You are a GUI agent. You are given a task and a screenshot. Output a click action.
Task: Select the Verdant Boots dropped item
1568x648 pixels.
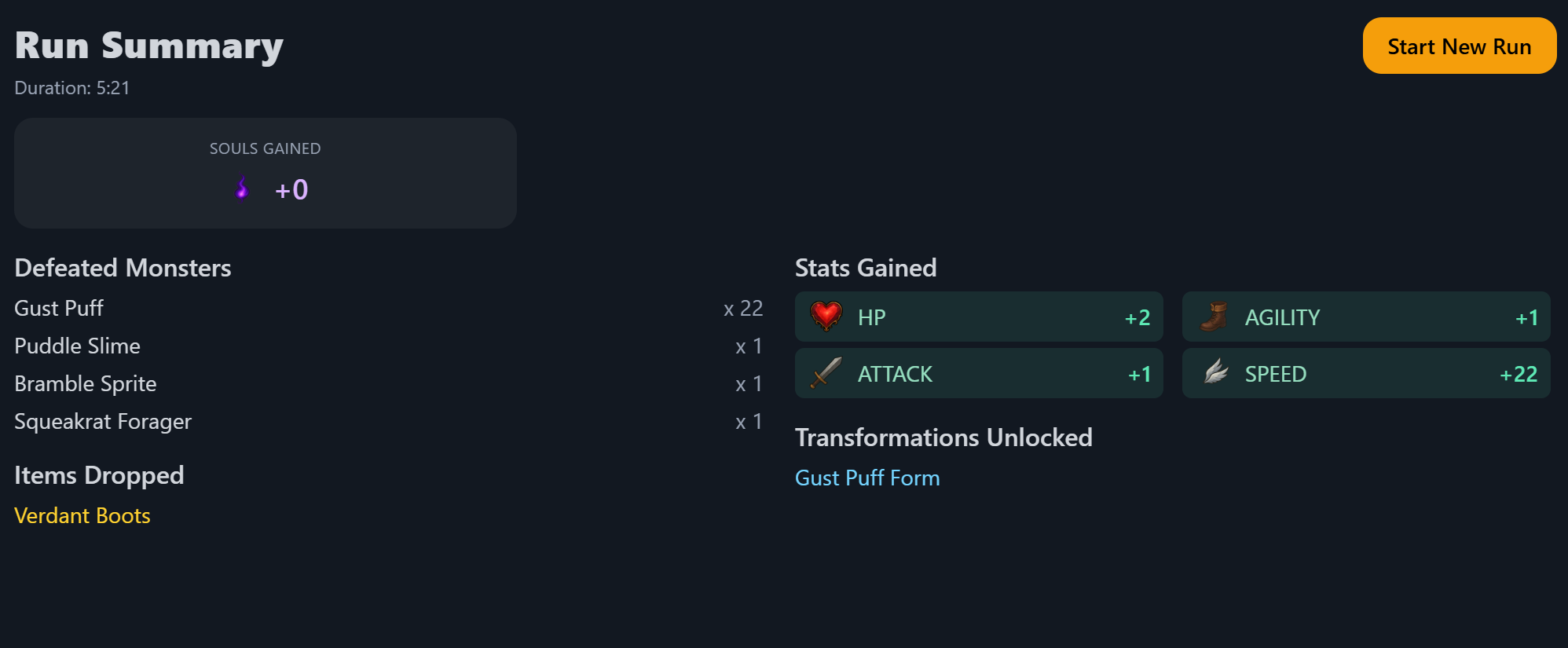pyautogui.click(x=82, y=515)
